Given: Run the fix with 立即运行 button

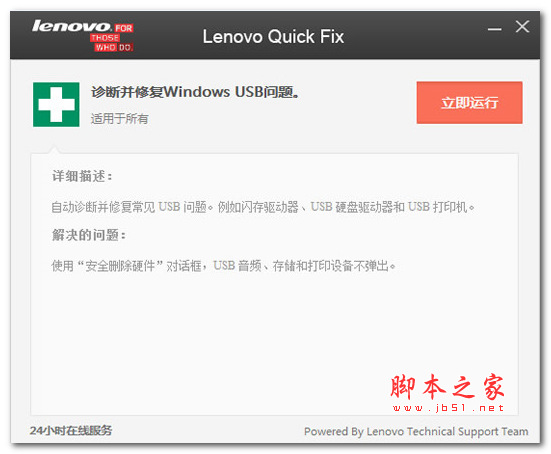Looking at the screenshot, I should (469, 103).
